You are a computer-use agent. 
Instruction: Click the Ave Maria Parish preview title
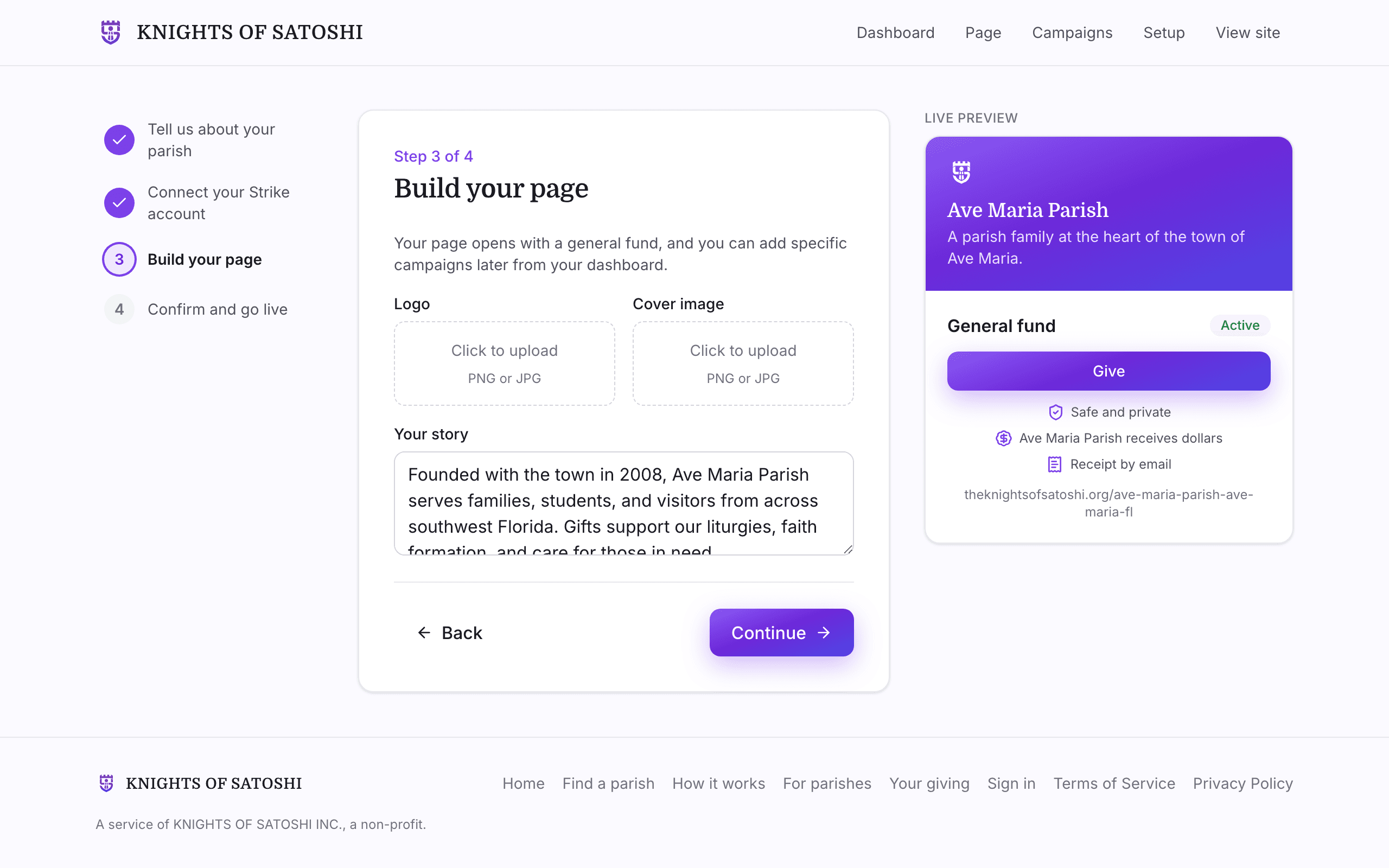pyautogui.click(x=1028, y=210)
